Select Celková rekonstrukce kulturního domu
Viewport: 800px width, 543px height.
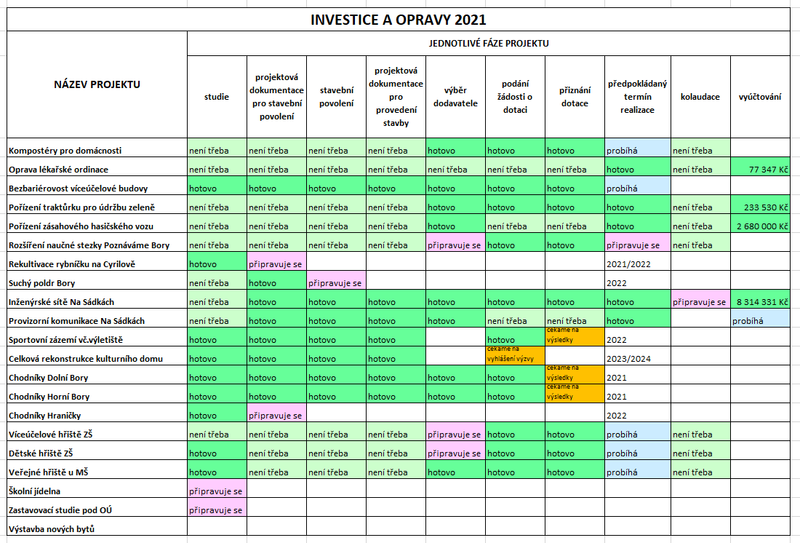tap(97, 358)
